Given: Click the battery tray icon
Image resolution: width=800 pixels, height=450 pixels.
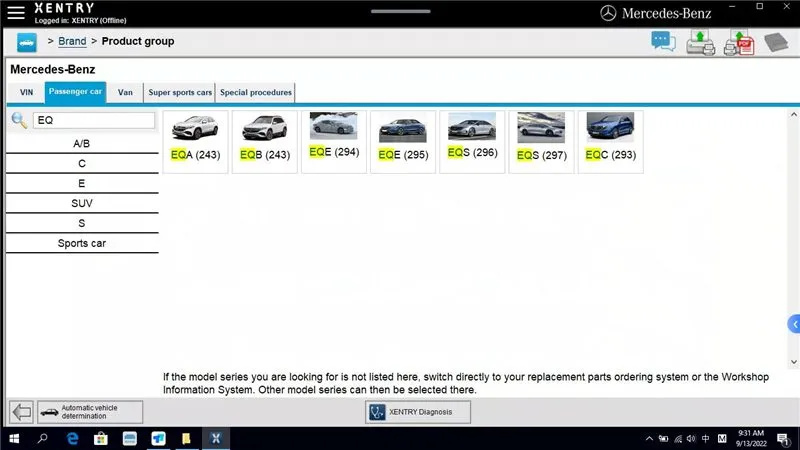Looking at the screenshot, I should tap(663, 438).
